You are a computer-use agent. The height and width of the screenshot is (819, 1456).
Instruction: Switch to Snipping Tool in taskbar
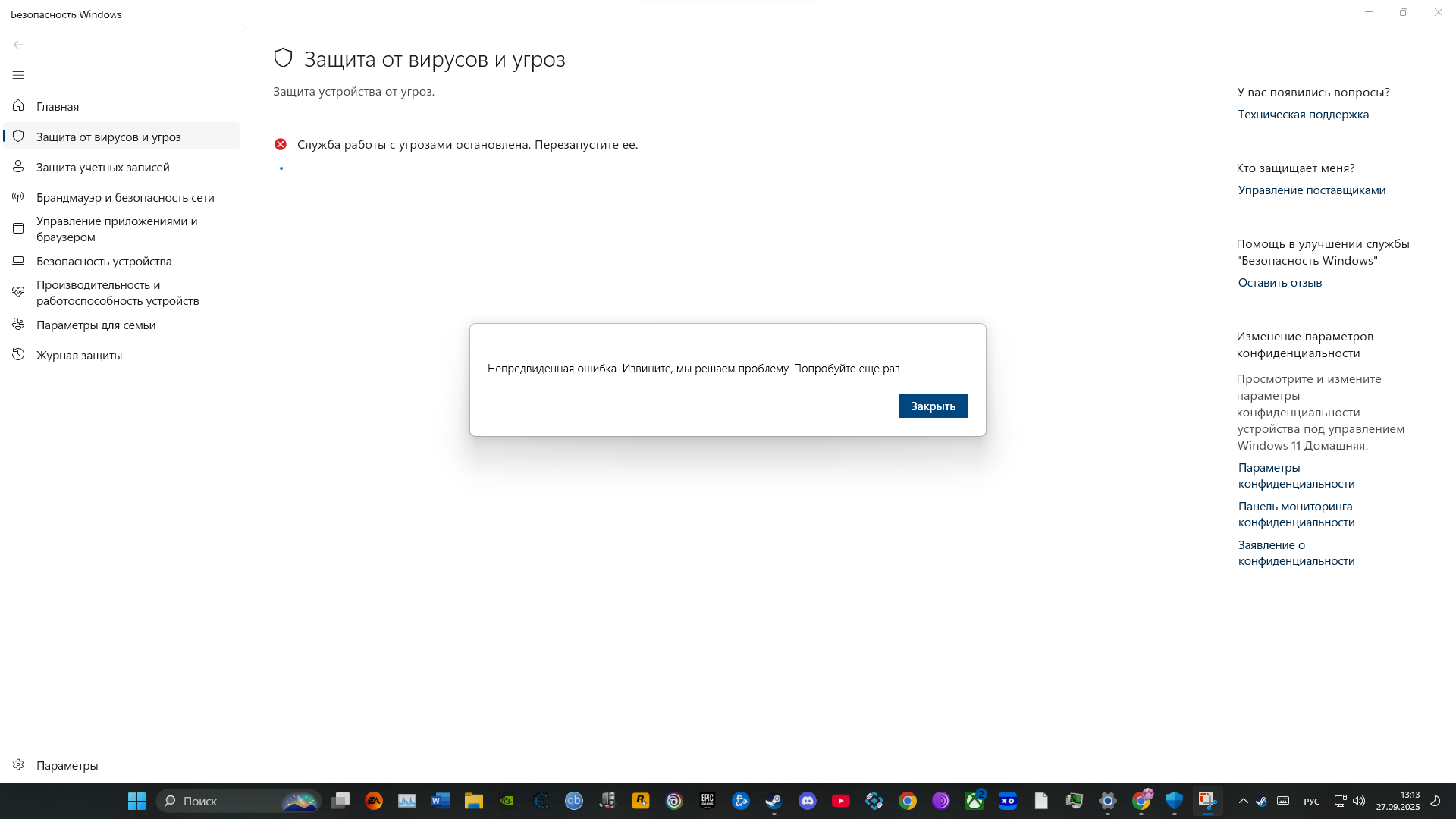pyautogui.click(x=1208, y=801)
